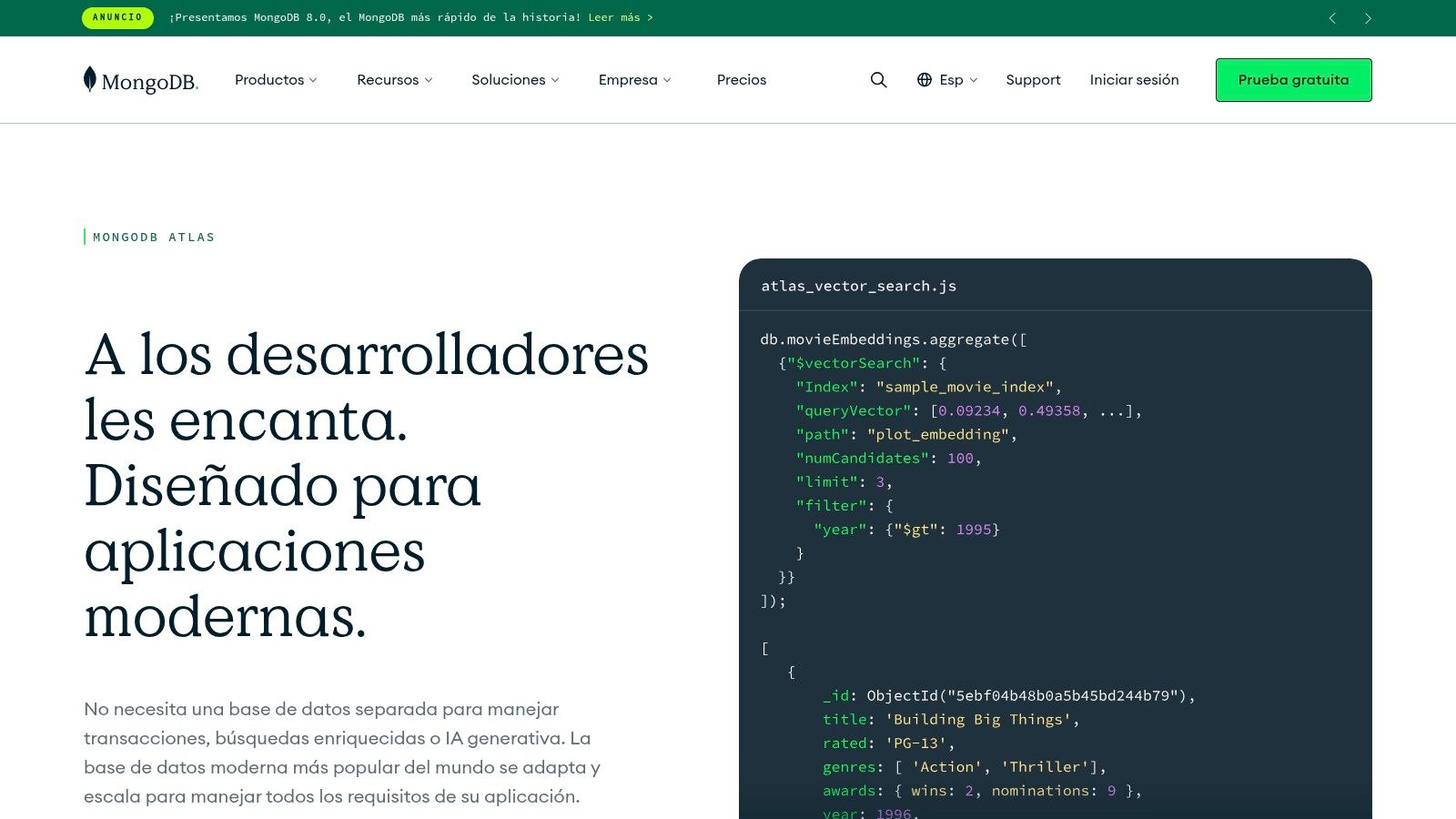Click the Prueba gratuita button

coord(1293,80)
